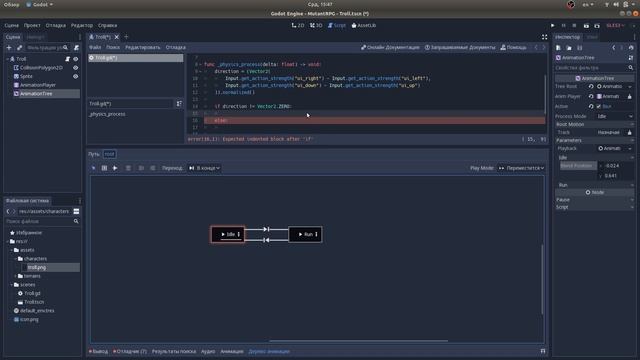640x360 pixels.
Task: Select the transition arrow from Run to Idle
Action: coord(266,240)
